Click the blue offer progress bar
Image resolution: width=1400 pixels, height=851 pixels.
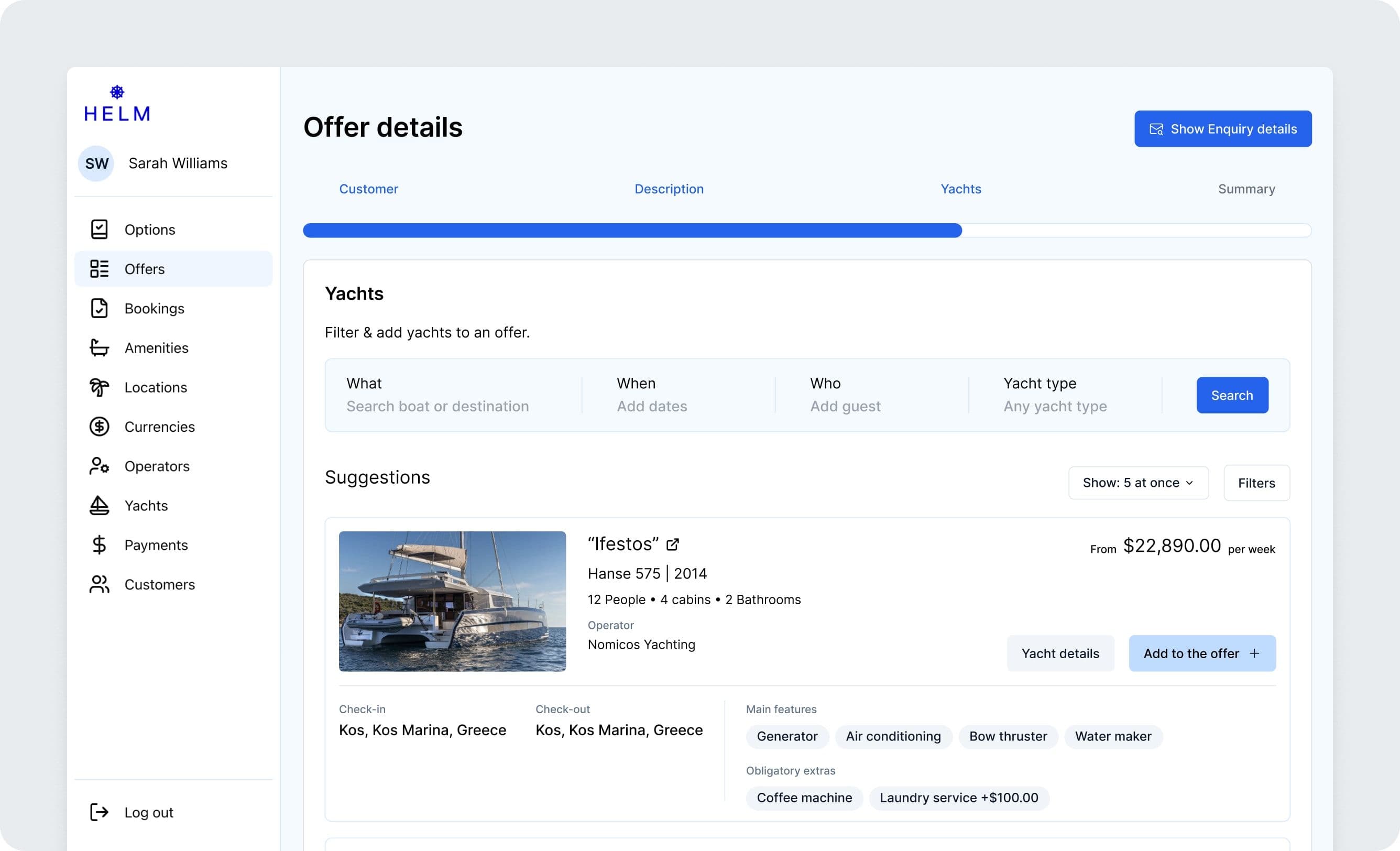632,231
